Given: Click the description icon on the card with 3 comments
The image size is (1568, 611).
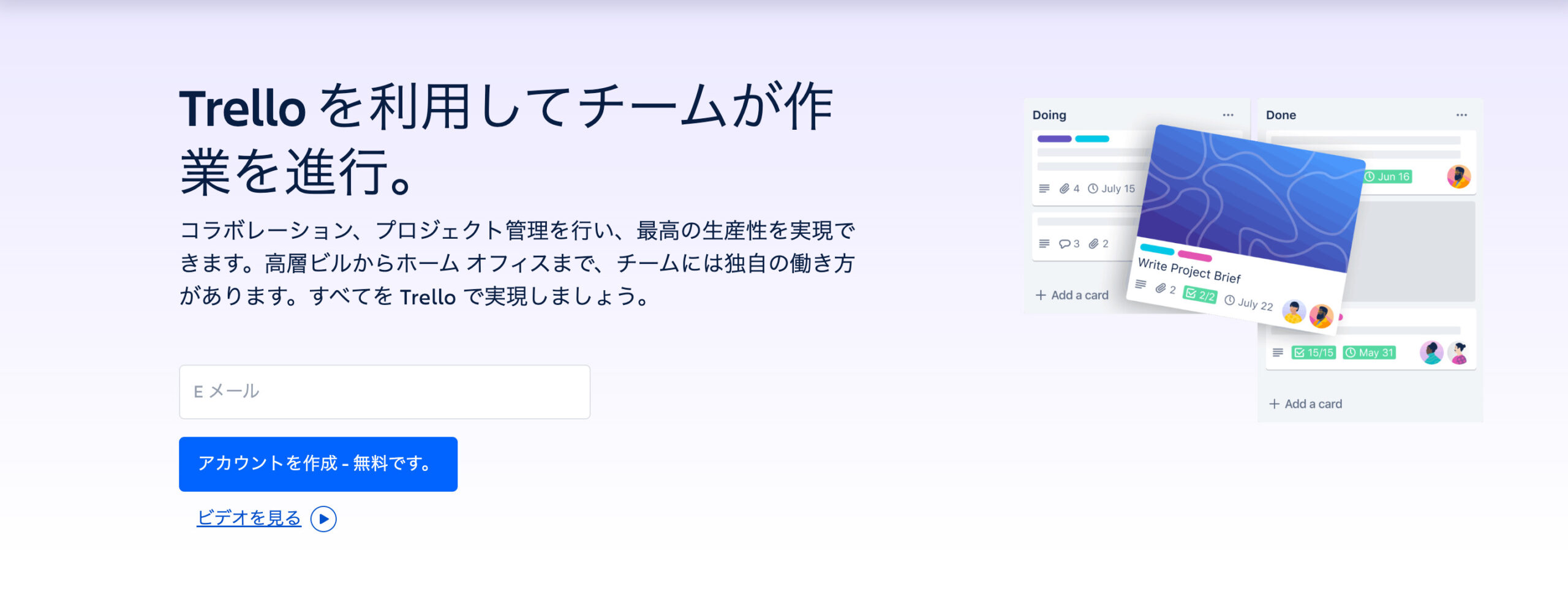Looking at the screenshot, I should (x=1044, y=244).
